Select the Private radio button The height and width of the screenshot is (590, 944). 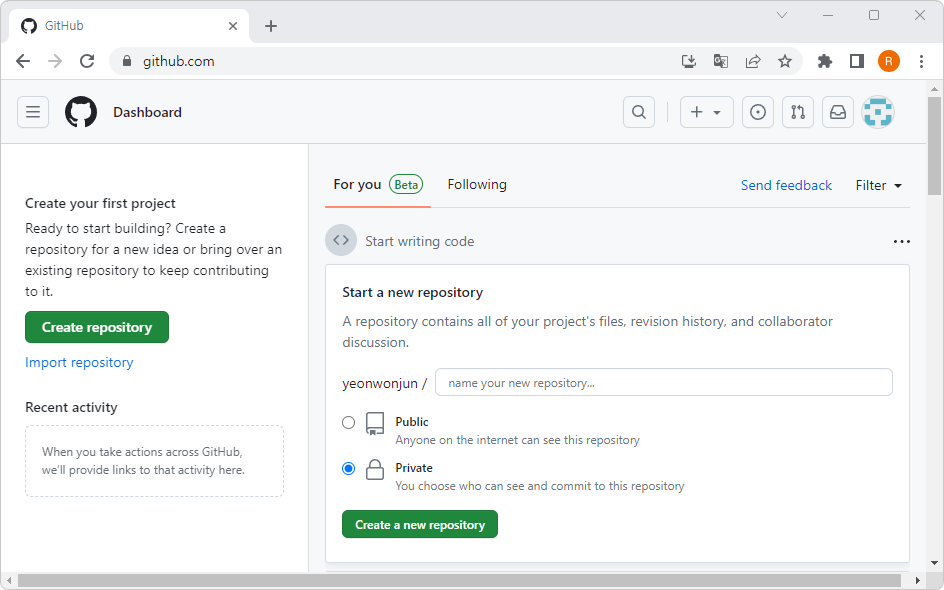(349, 468)
